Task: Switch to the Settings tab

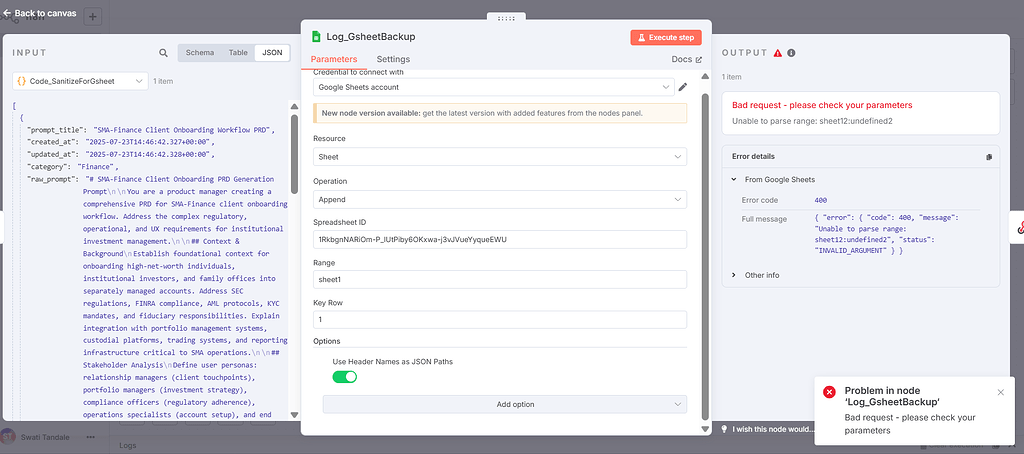Action: pyautogui.click(x=393, y=60)
